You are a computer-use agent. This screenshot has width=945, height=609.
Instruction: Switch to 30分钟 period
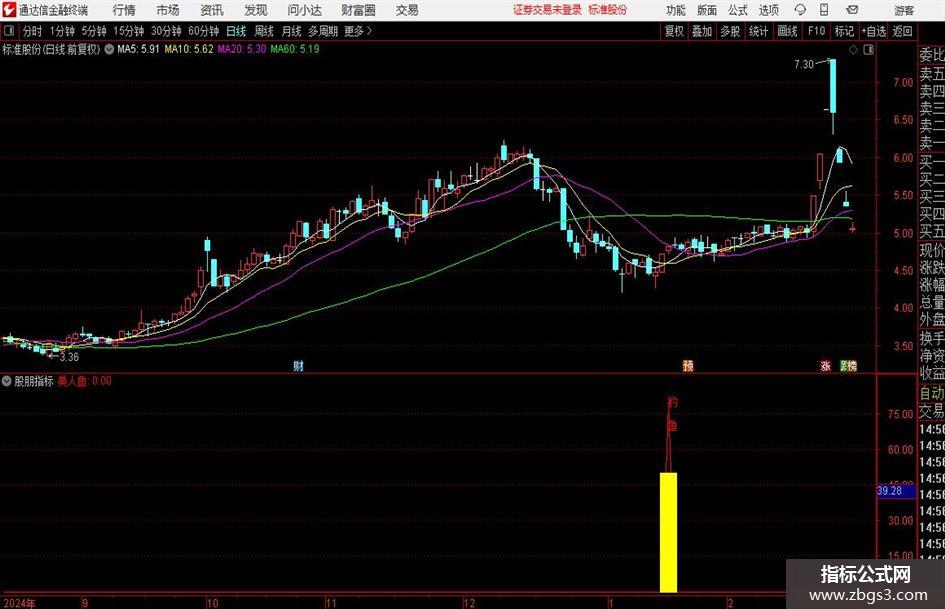point(166,31)
